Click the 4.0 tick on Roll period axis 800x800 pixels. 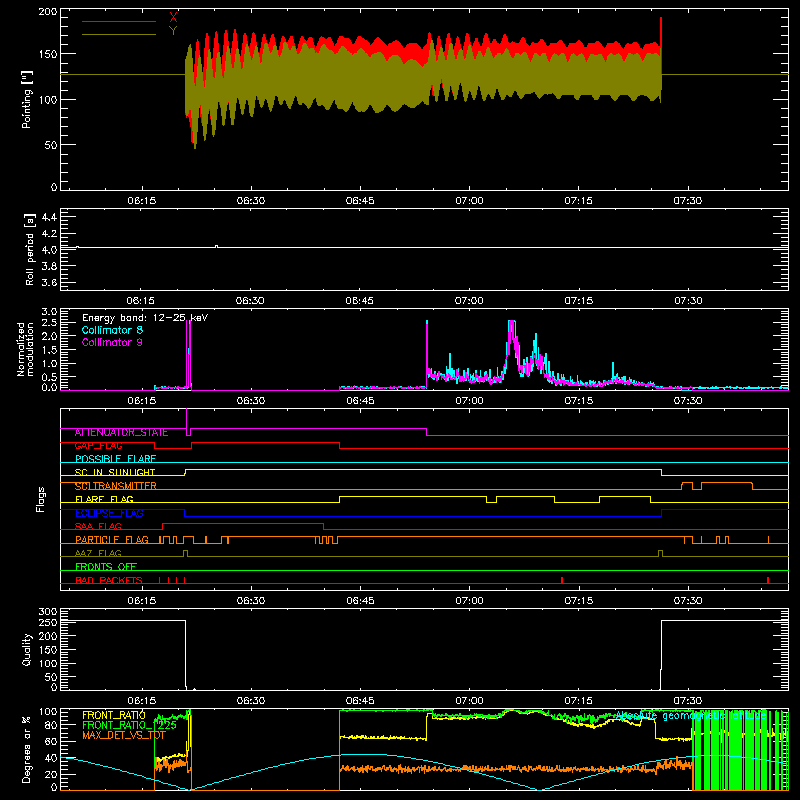(49, 250)
